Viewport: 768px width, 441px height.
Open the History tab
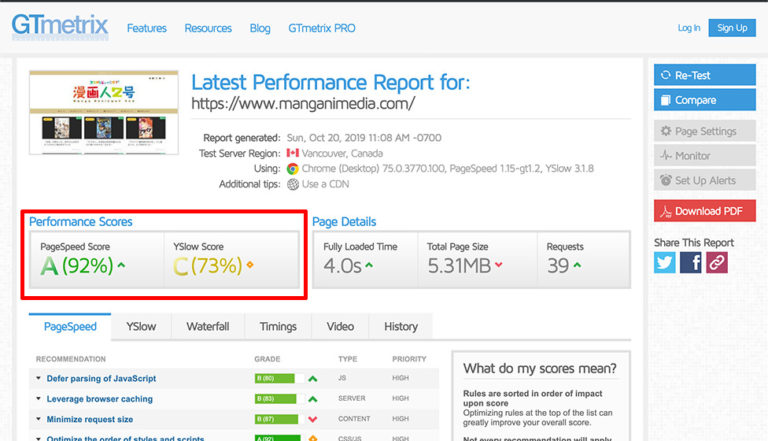click(x=401, y=327)
